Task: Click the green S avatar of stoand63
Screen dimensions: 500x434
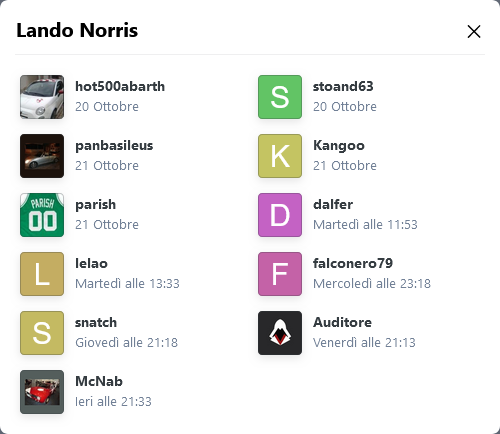Action: coord(280,97)
